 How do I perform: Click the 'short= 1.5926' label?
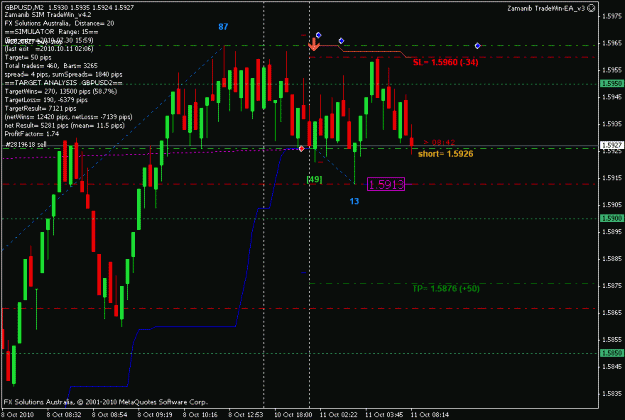tap(446, 154)
